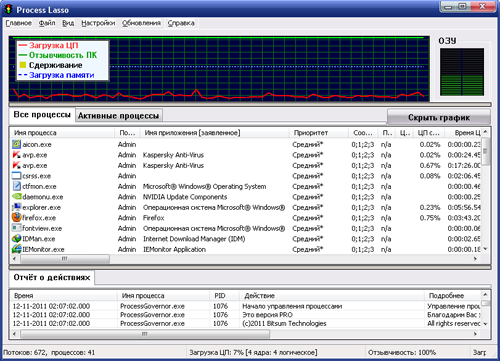Open the Главное menu
500x361 pixels.
coord(19,23)
